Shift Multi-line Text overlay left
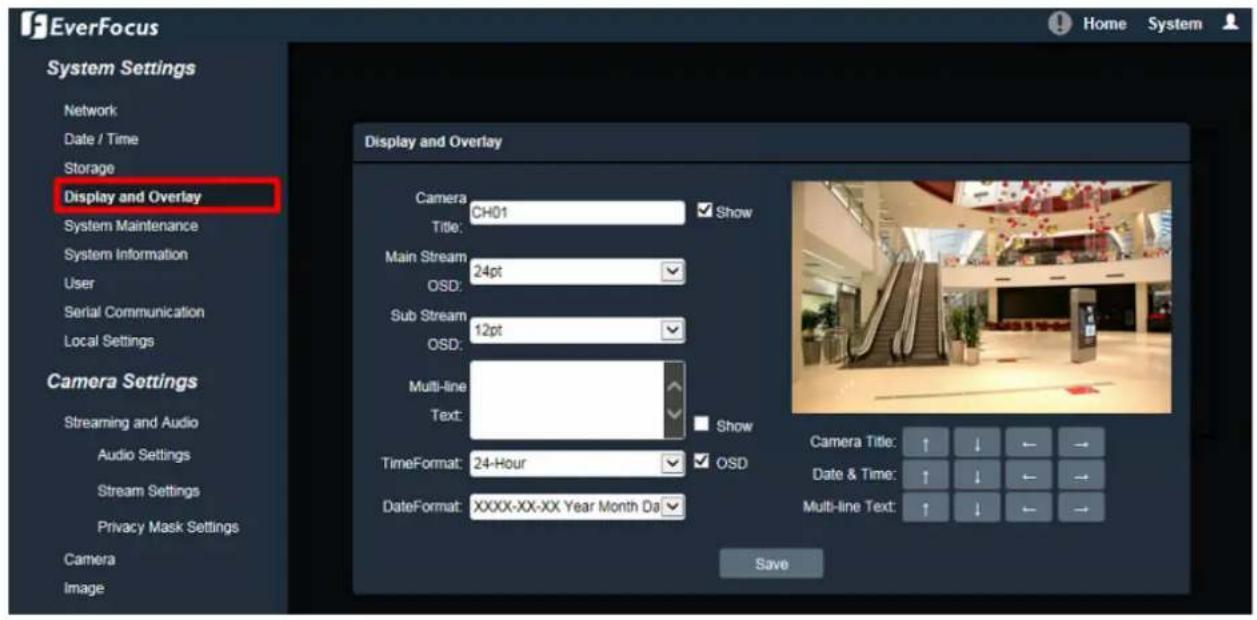This screenshot has height=620, width=1257. (1029, 507)
